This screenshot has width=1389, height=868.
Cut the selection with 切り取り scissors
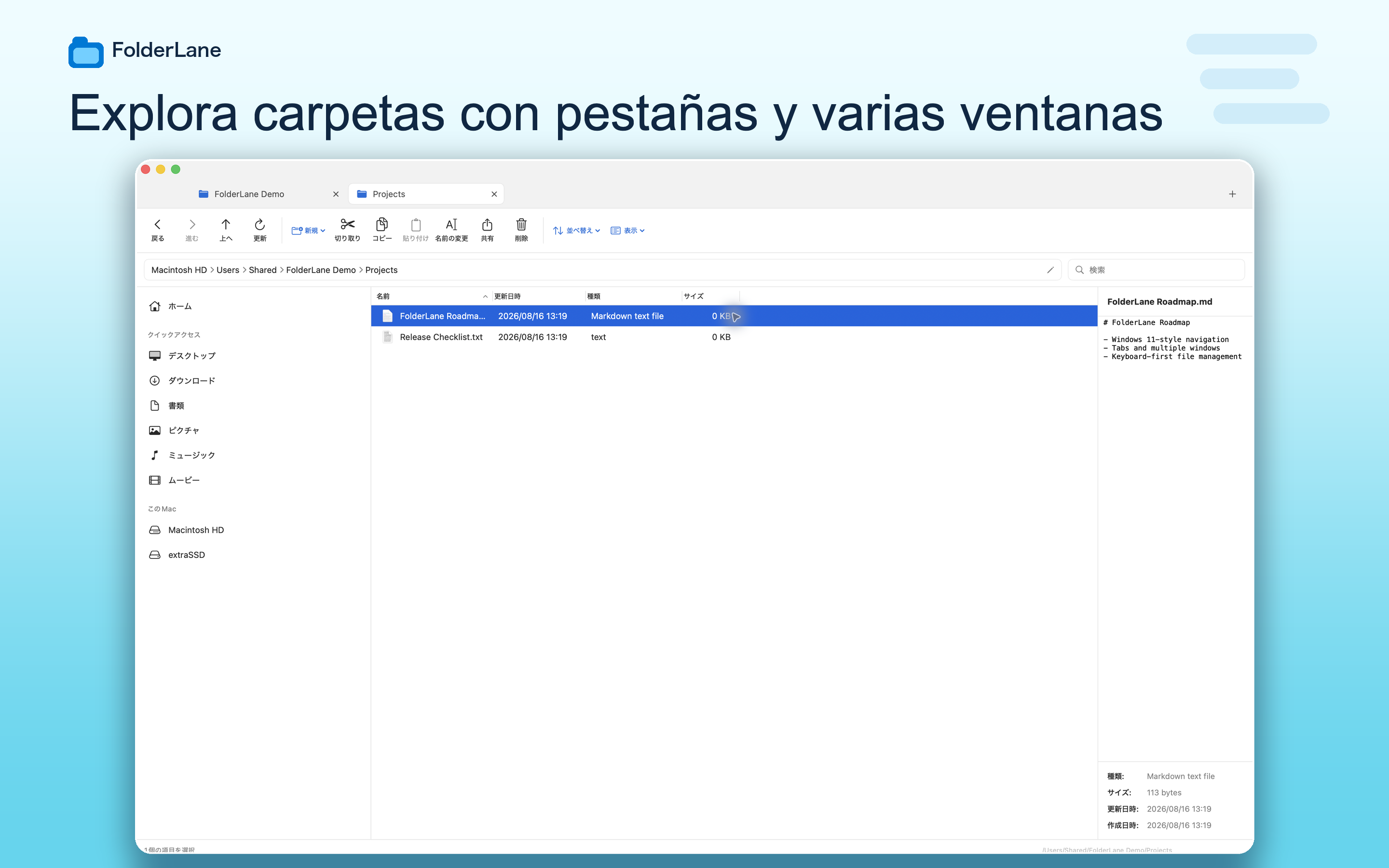347,230
